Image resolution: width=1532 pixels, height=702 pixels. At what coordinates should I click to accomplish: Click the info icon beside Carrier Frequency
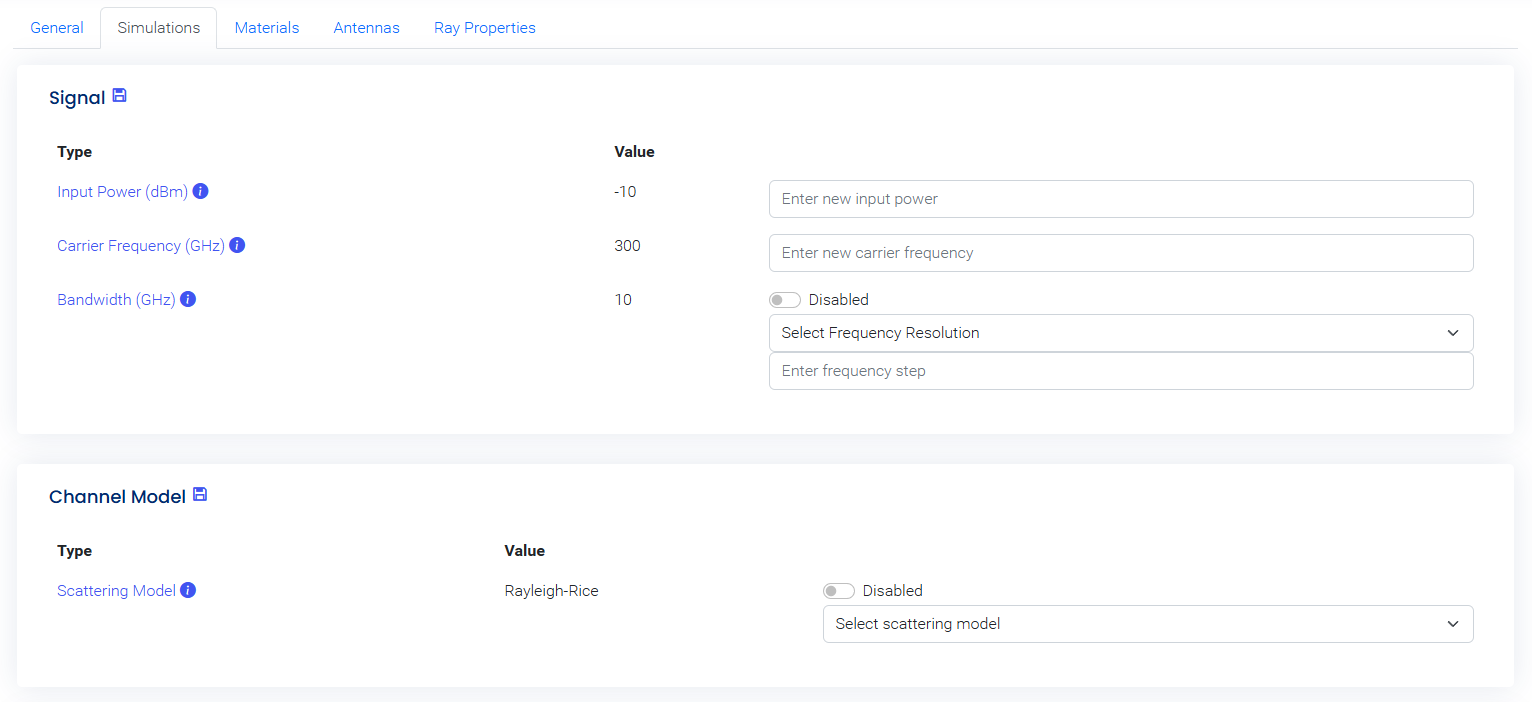coord(237,245)
